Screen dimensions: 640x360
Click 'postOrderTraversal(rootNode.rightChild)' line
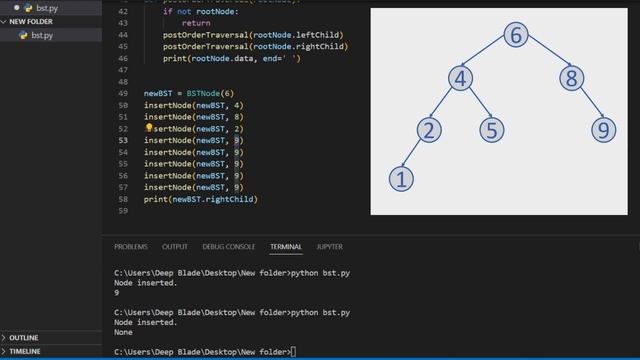pos(256,47)
